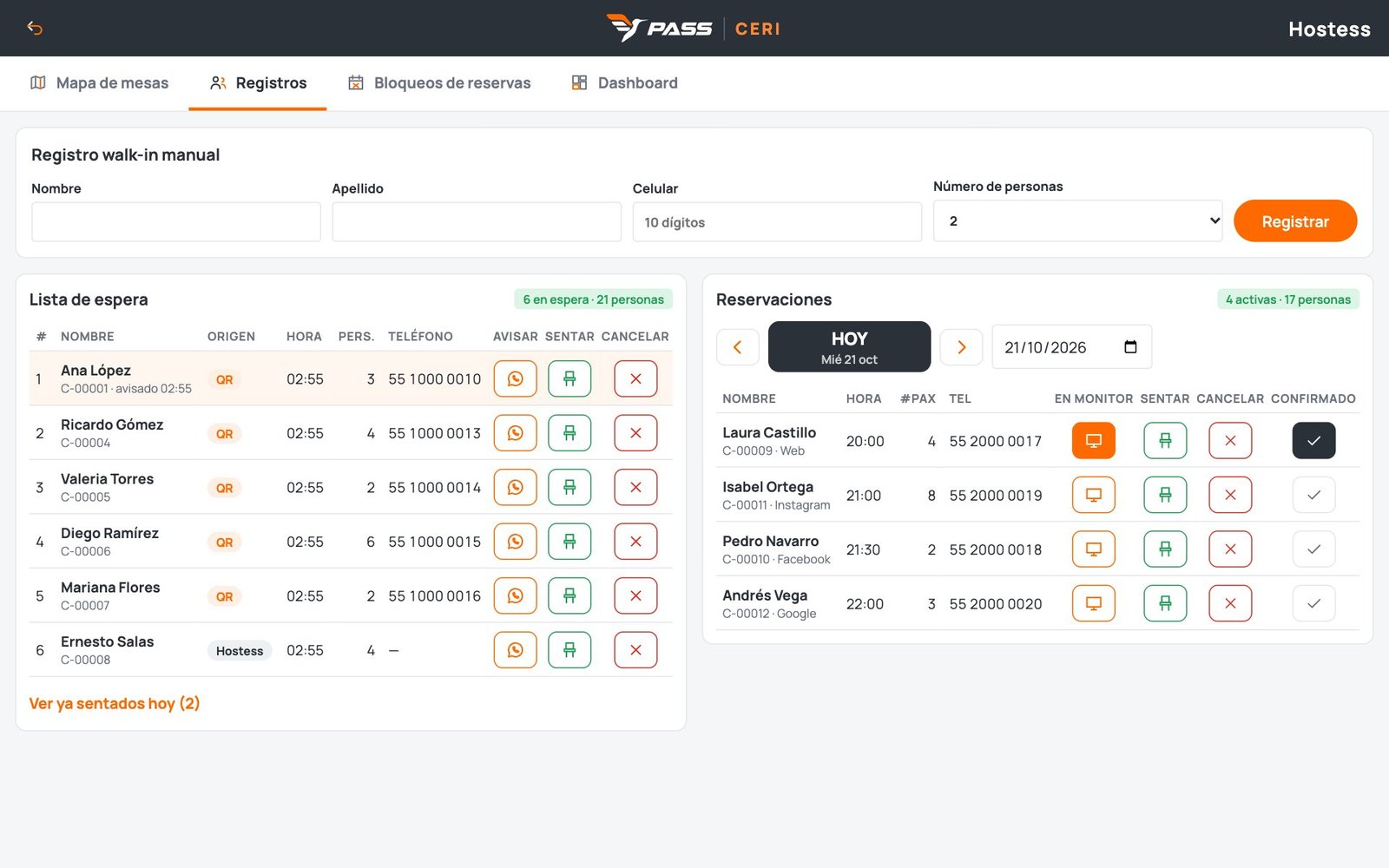
Task: Seat Ricardo Gómez using chair icon
Action: tap(569, 433)
